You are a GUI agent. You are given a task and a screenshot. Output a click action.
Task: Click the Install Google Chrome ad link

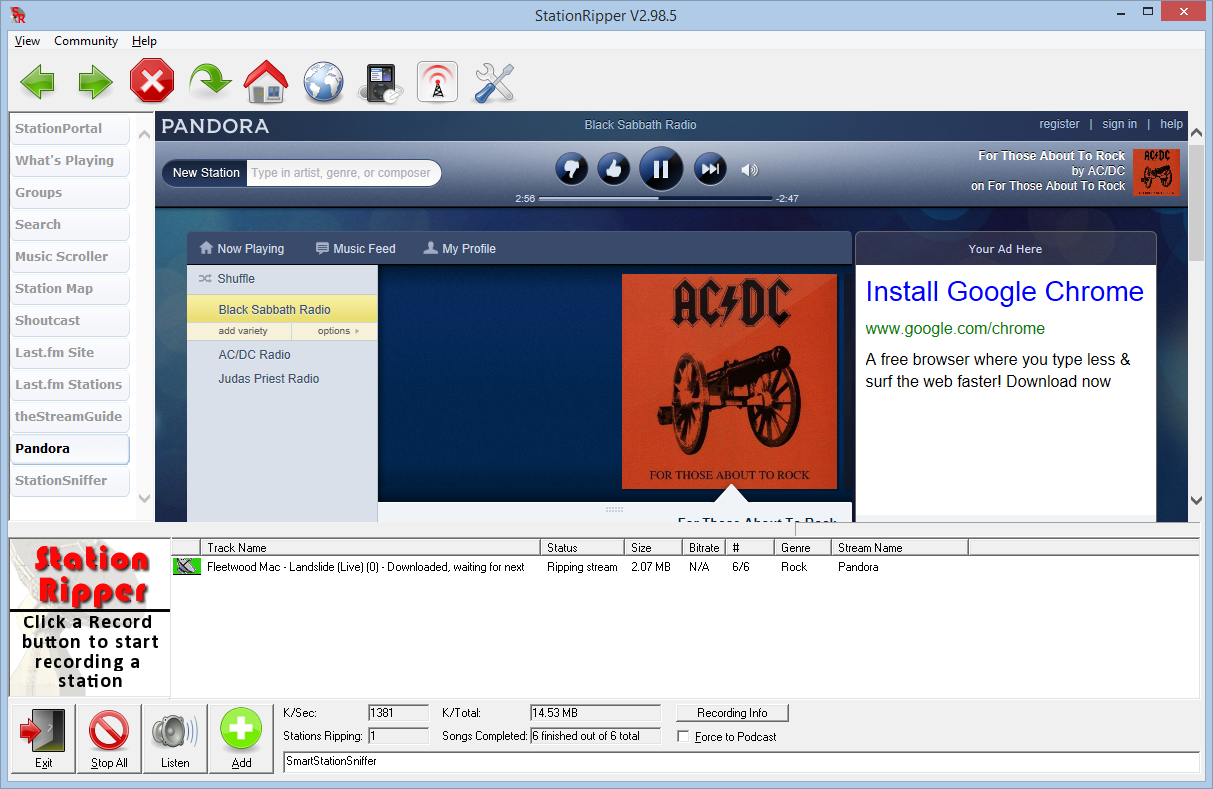(x=1004, y=292)
